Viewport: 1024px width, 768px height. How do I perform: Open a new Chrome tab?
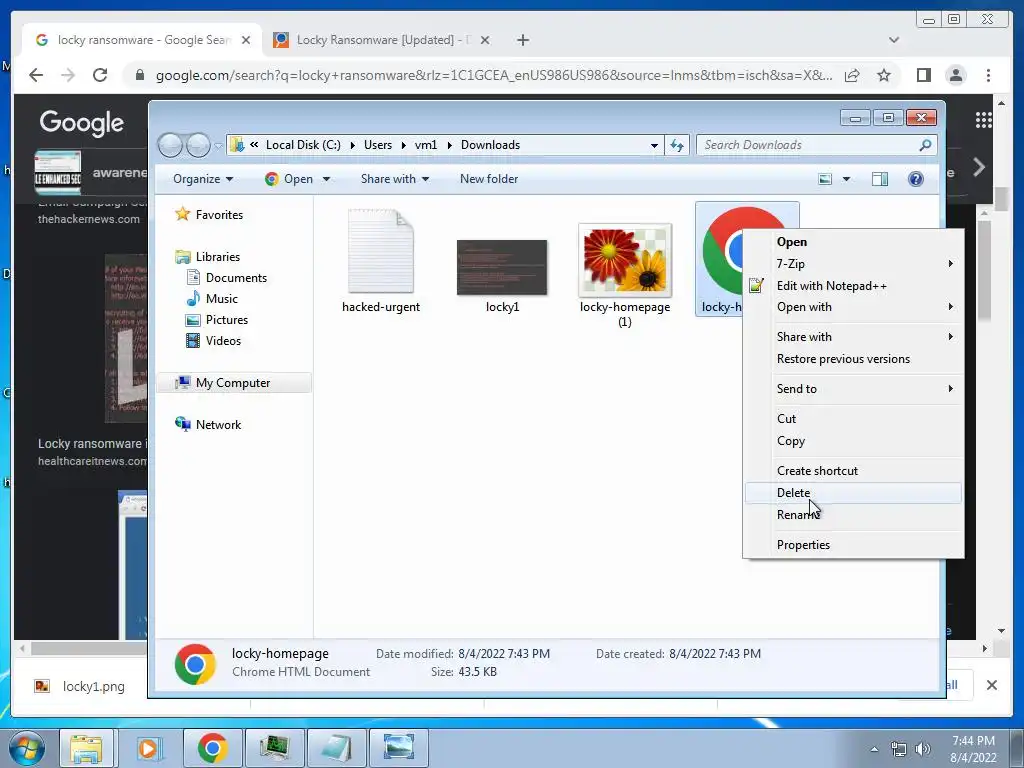click(522, 40)
